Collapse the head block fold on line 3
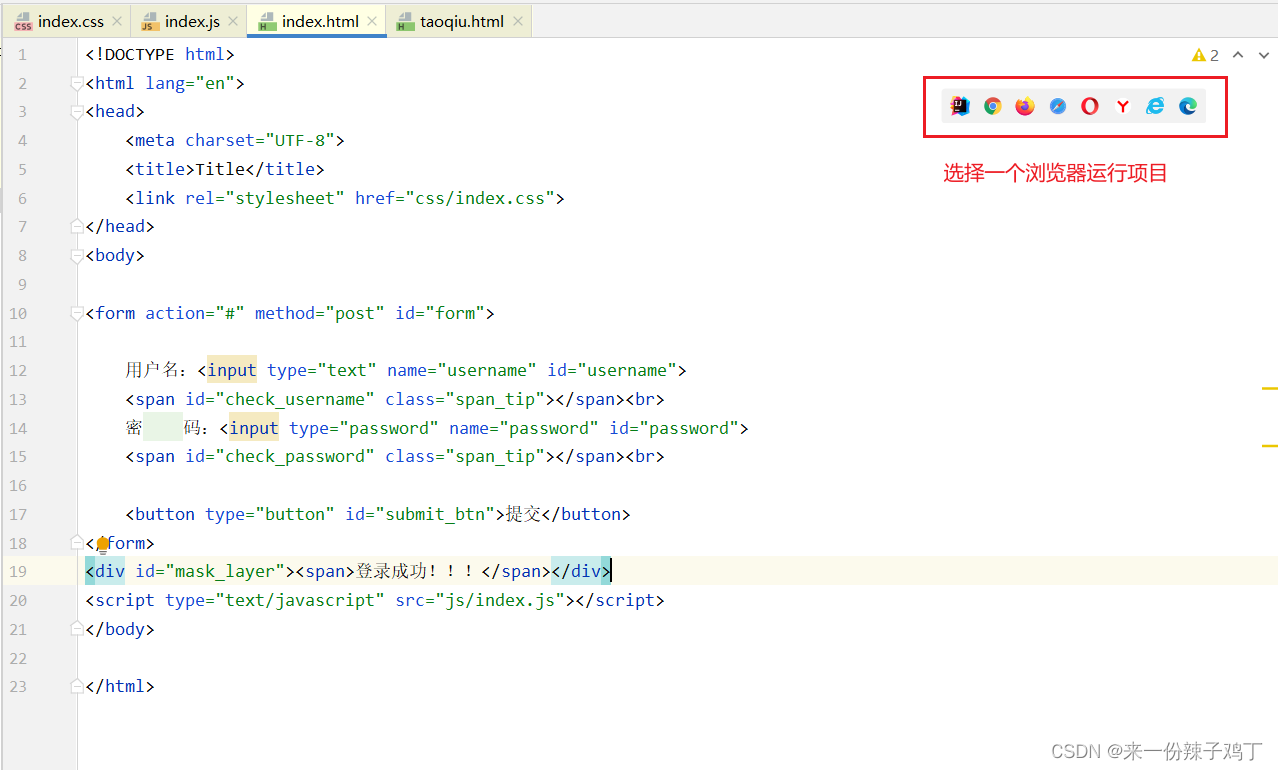1278x770 pixels. 77,112
